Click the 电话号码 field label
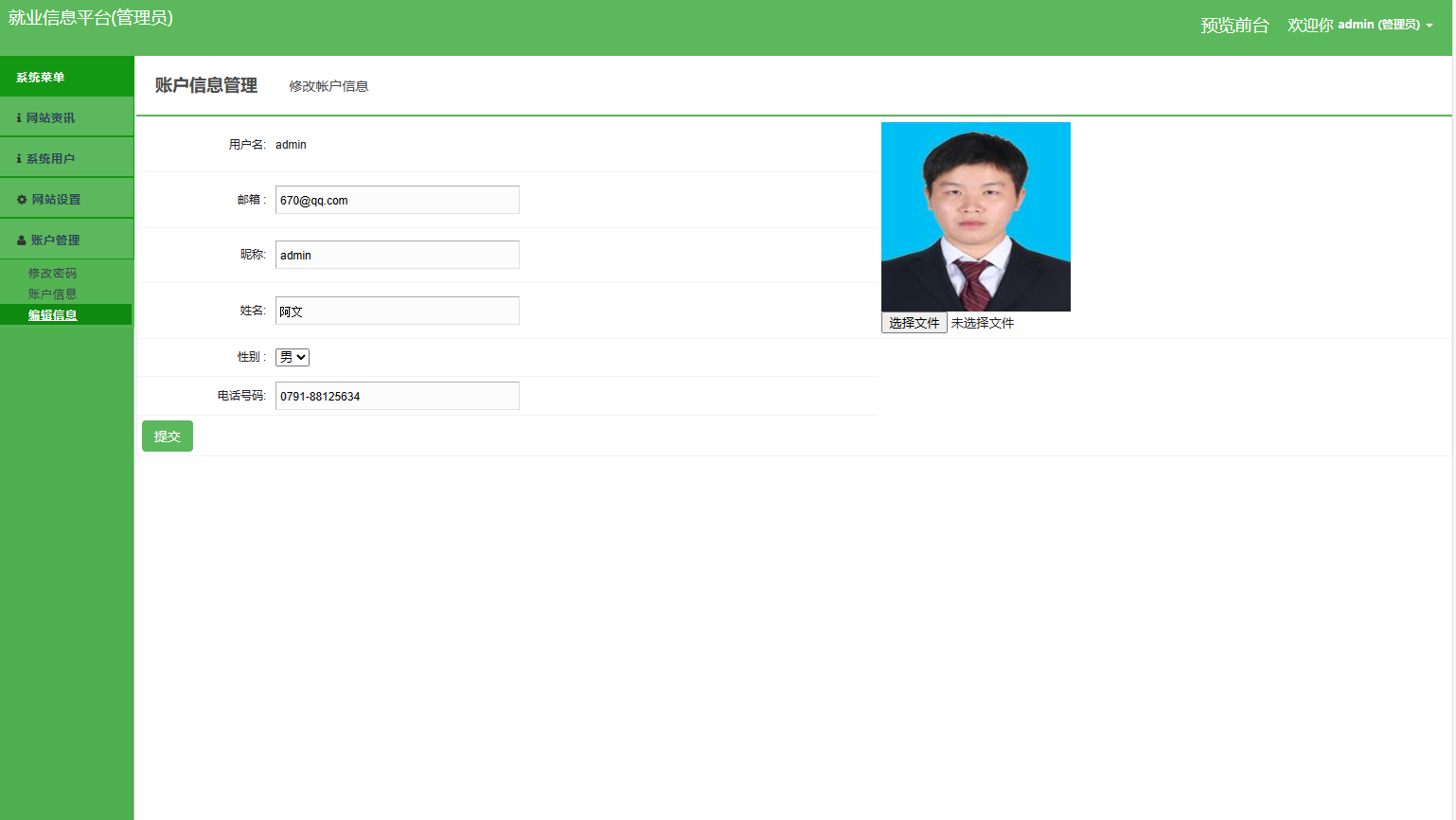This screenshot has height=820, width=1456. pos(241,396)
